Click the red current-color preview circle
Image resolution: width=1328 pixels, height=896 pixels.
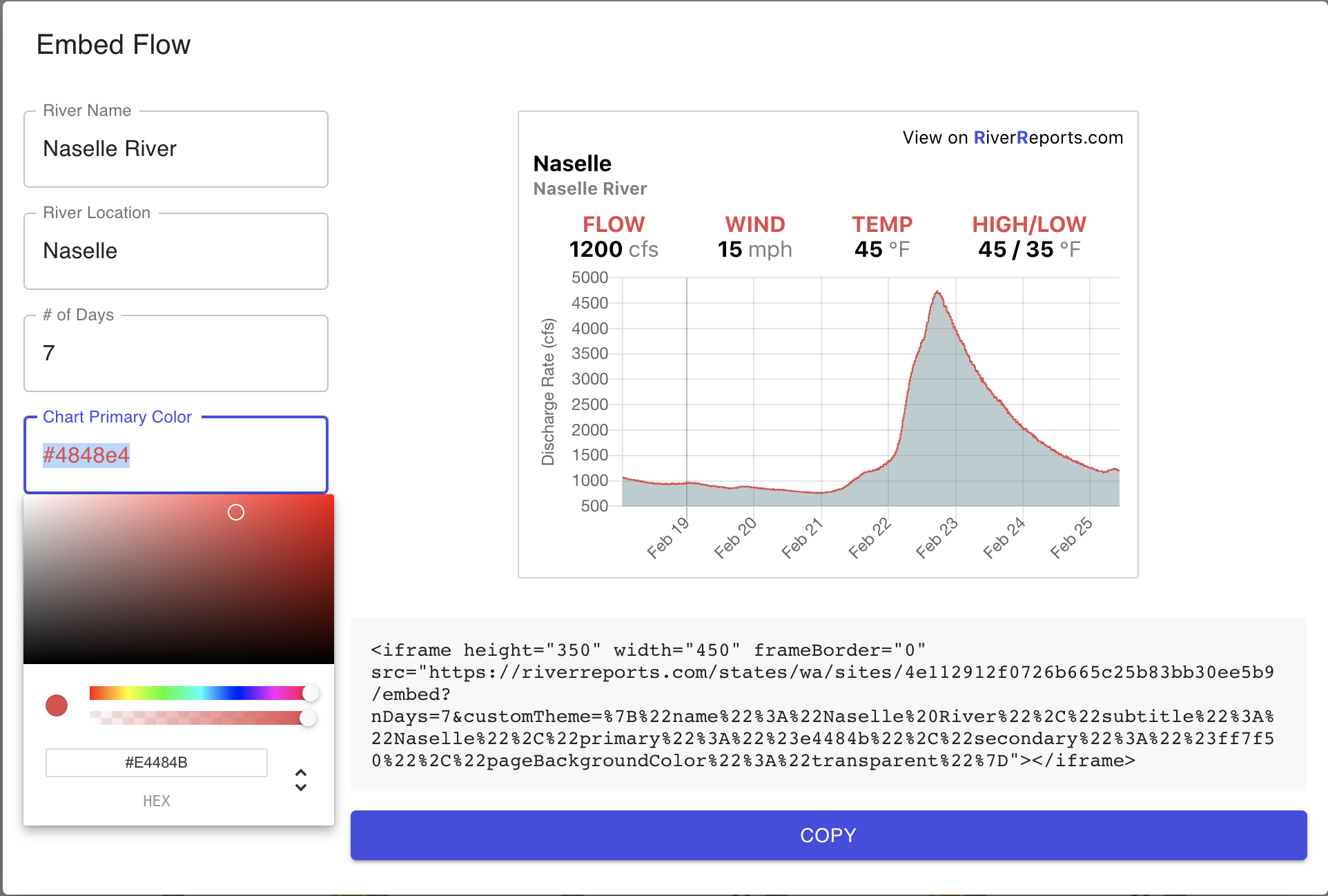pos(57,705)
